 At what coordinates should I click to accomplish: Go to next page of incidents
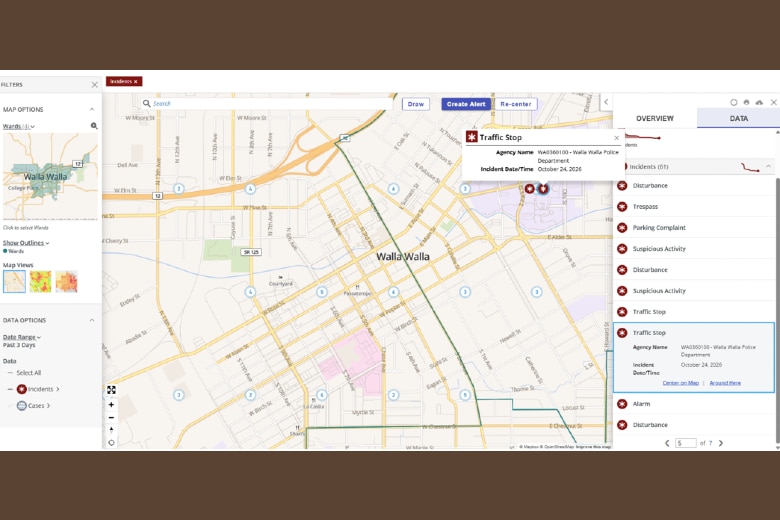721,443
